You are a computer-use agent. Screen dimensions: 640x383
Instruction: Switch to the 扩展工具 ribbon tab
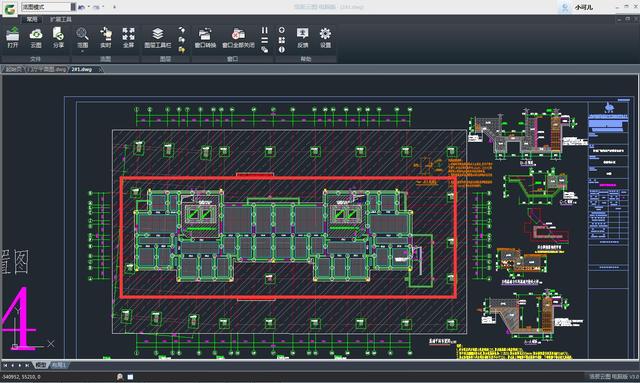(61, 19)
